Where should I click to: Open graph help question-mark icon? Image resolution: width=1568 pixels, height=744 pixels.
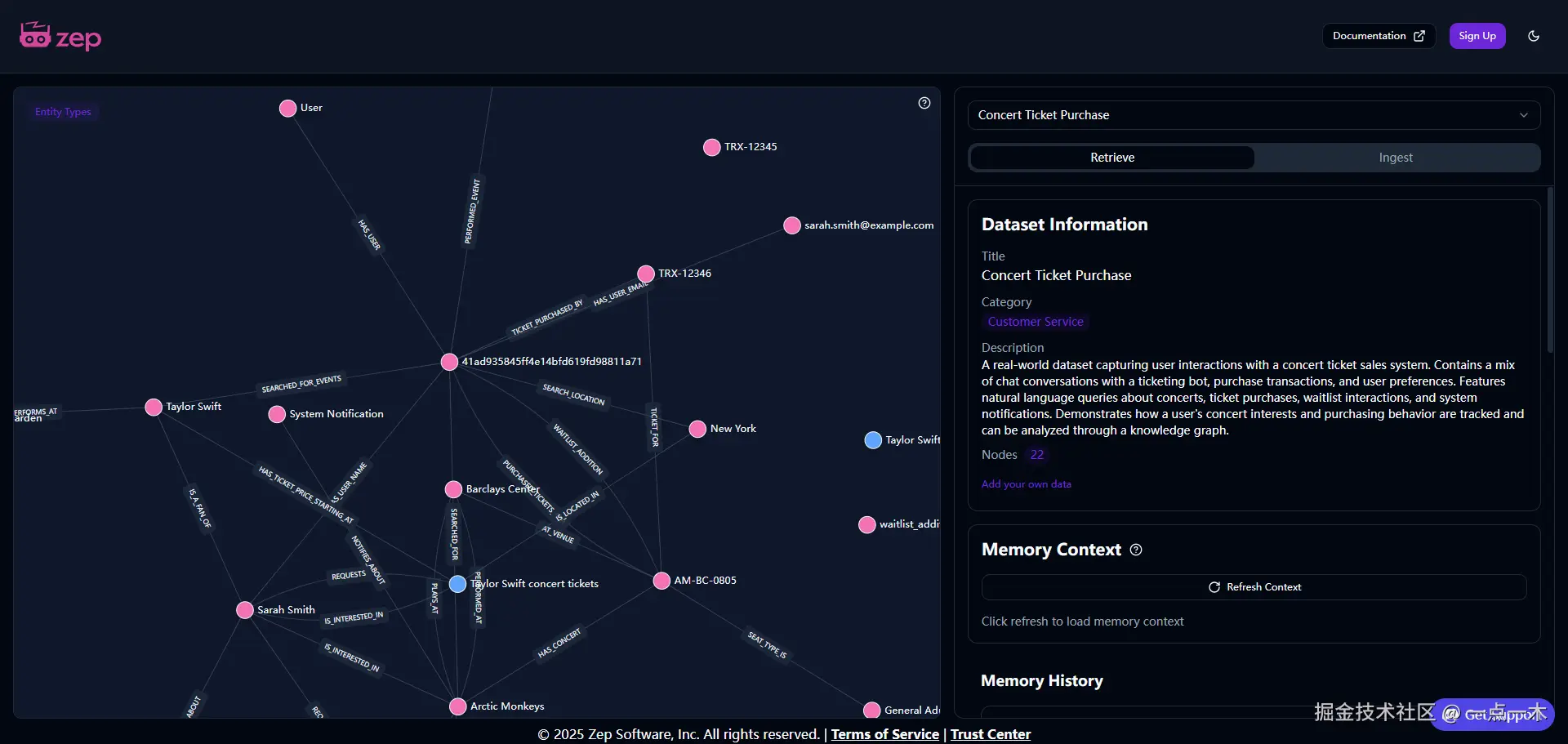[x=924, y=103]
